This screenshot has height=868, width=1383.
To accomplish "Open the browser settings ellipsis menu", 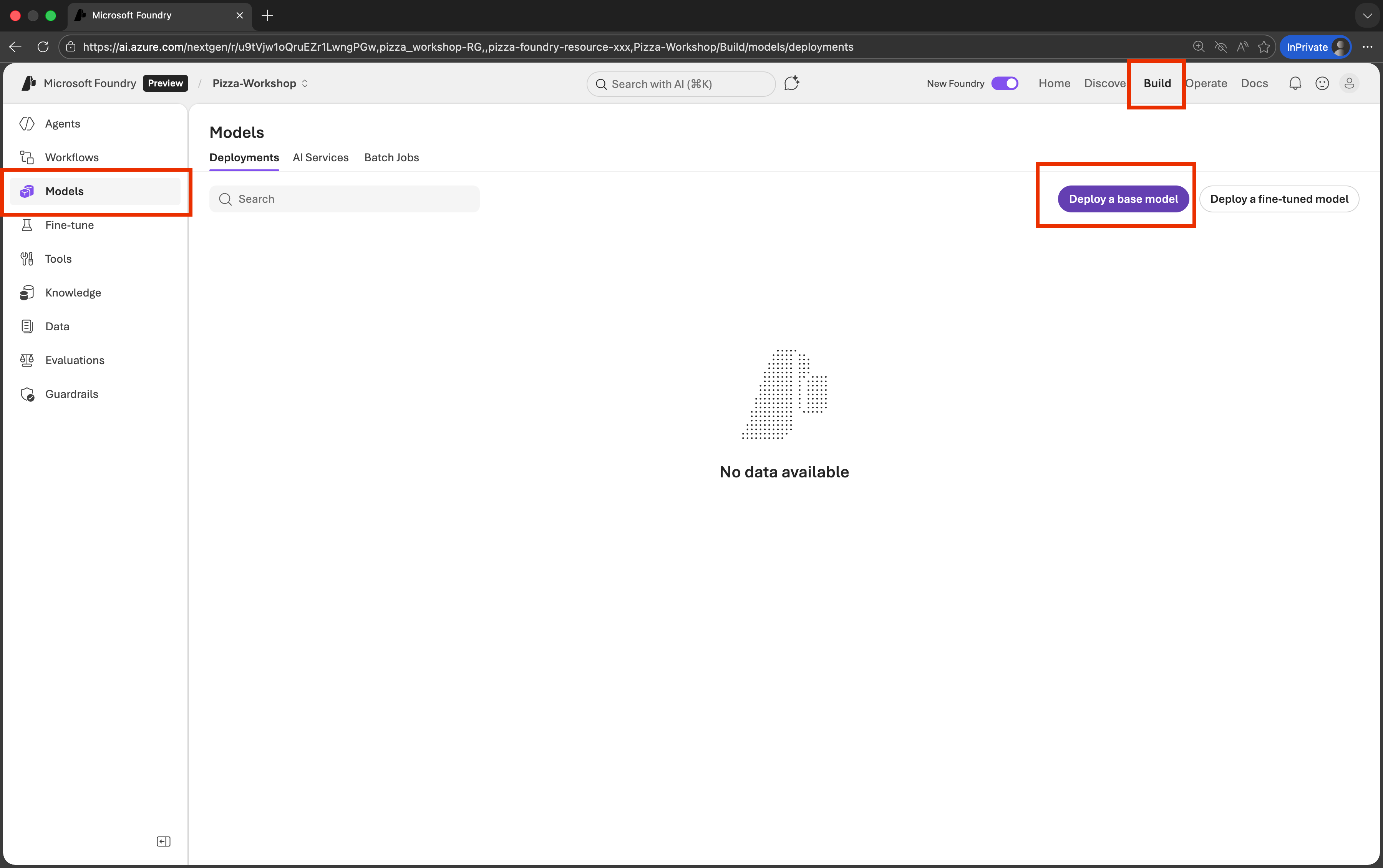I will (x=1368, y=47).
